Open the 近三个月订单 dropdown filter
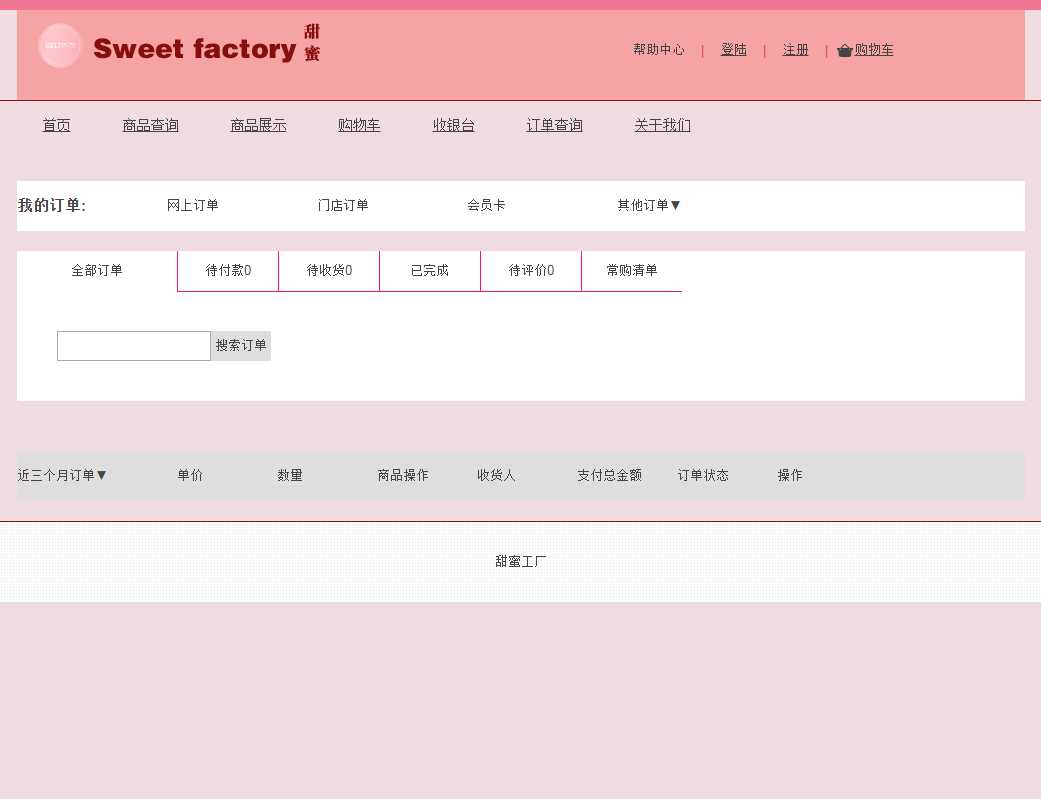The image size is (1041, 799). point(62,475)
